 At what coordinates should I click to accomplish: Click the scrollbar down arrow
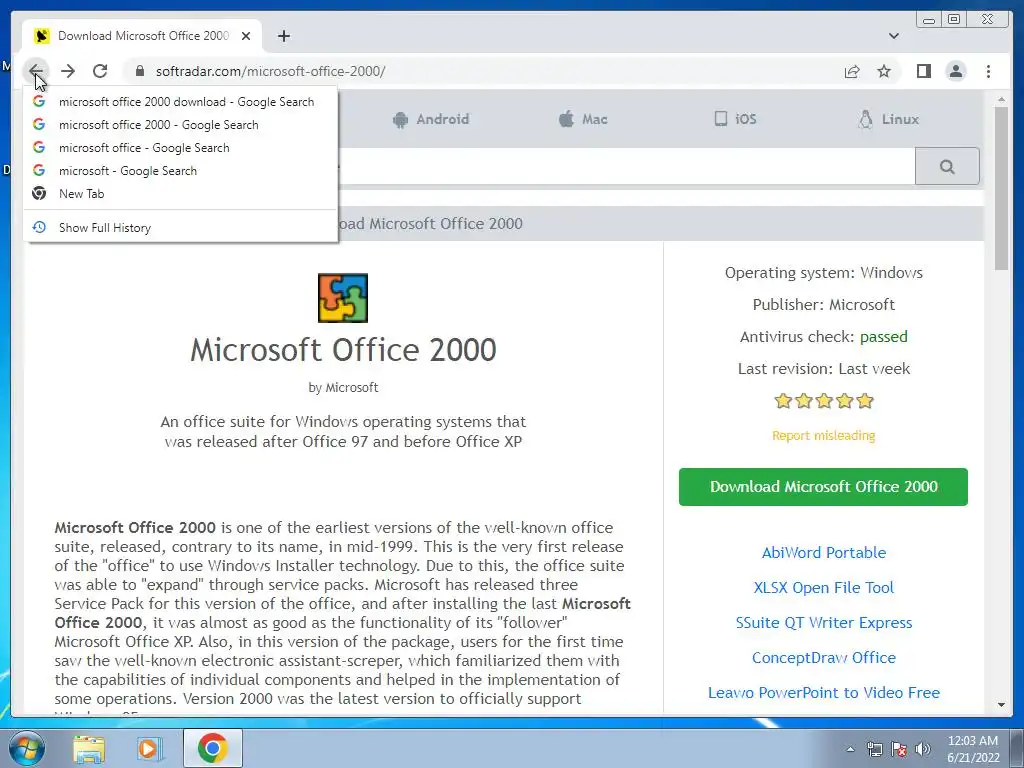point(1002,705)
